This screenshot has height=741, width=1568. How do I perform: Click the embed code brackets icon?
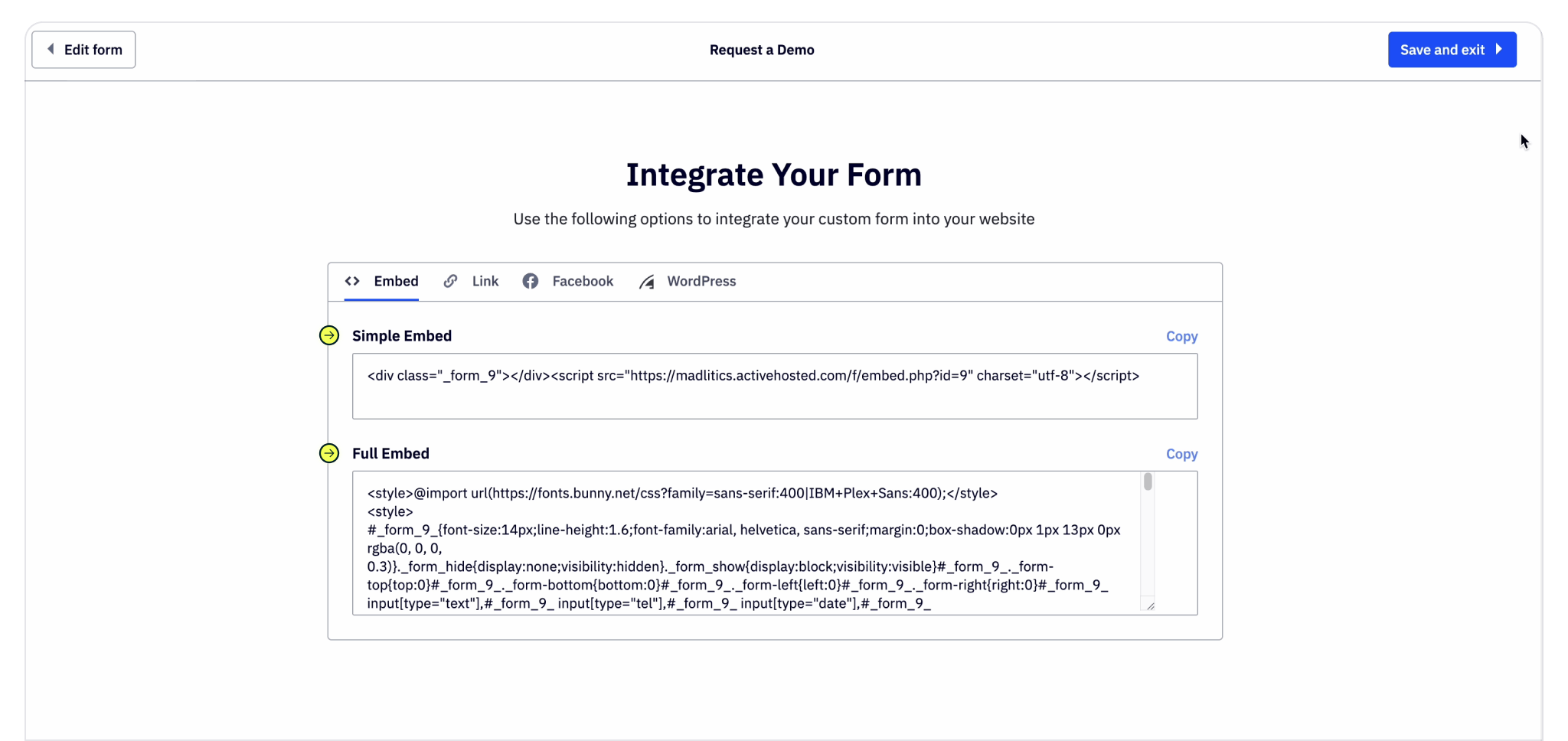pos(352,281)
